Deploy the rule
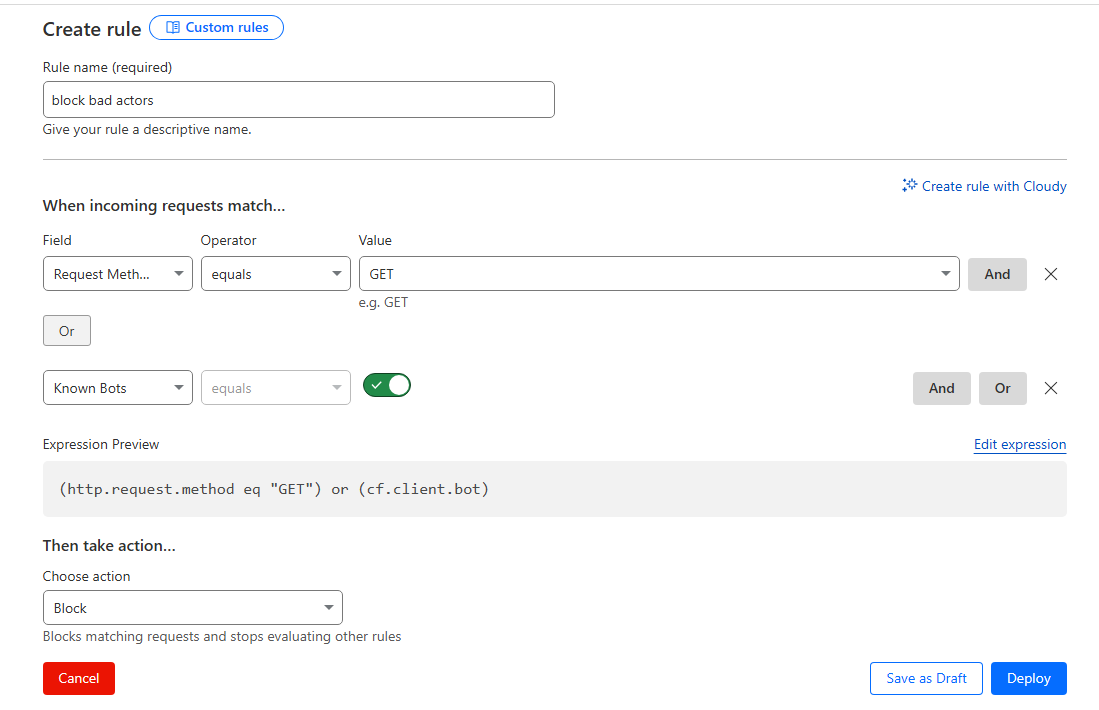Screen dimensions: 1099x710 point(1028,678)
